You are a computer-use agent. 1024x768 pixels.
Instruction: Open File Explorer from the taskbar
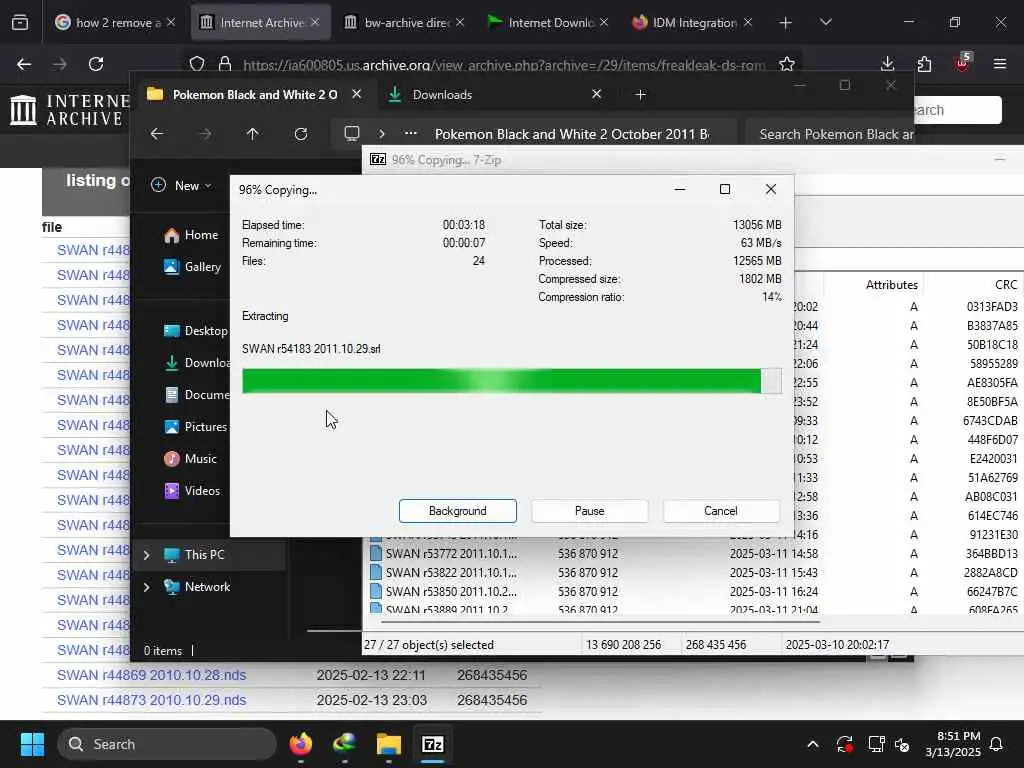(389, 744)
